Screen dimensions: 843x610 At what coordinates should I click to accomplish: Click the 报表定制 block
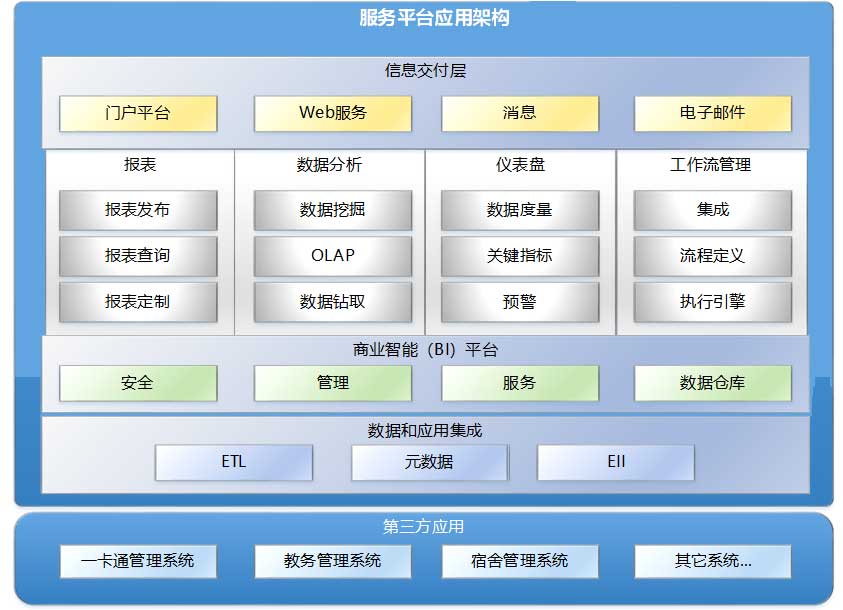click(x=138, y=303)
